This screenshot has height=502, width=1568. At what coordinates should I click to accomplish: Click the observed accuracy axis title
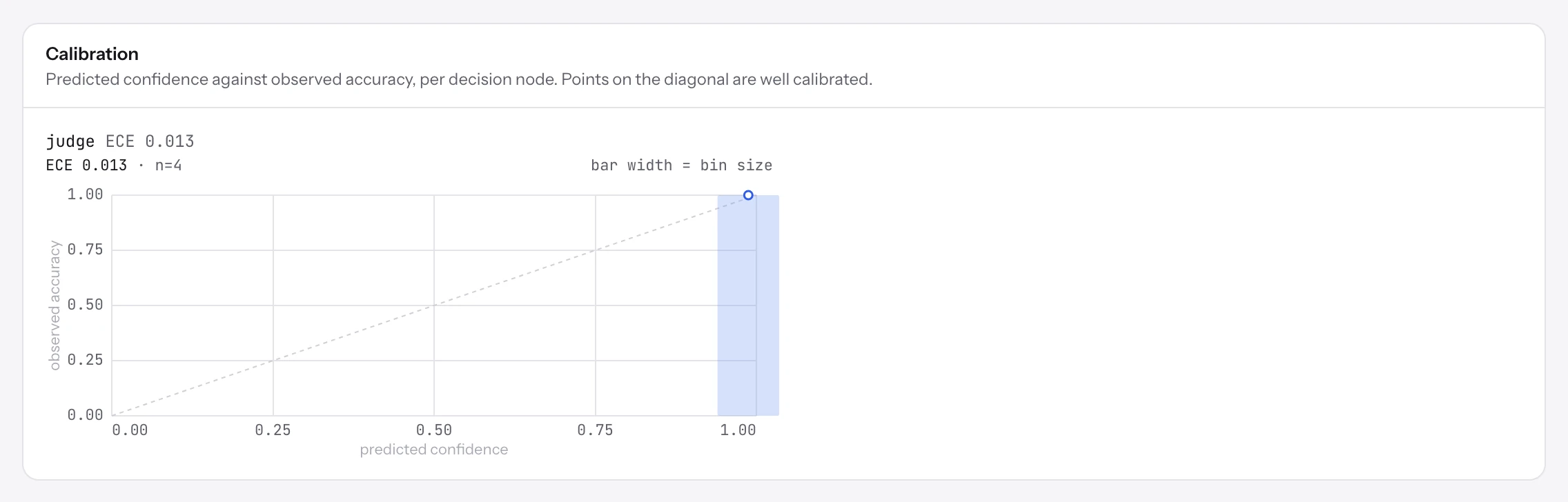click(x=55, y=305)
